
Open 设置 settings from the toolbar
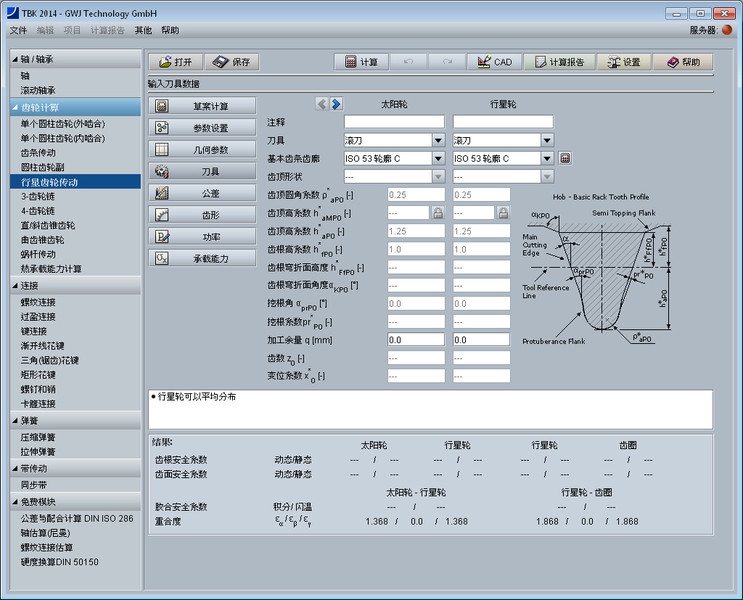624,62
